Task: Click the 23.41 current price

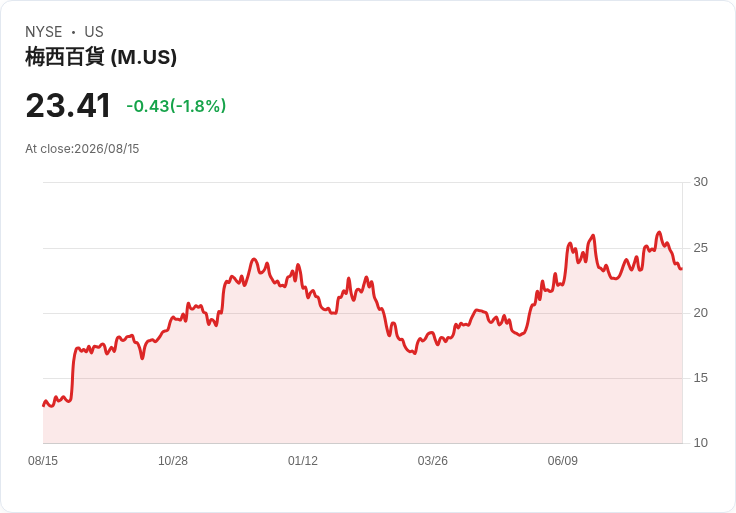Action: click(x=68, y=106)
